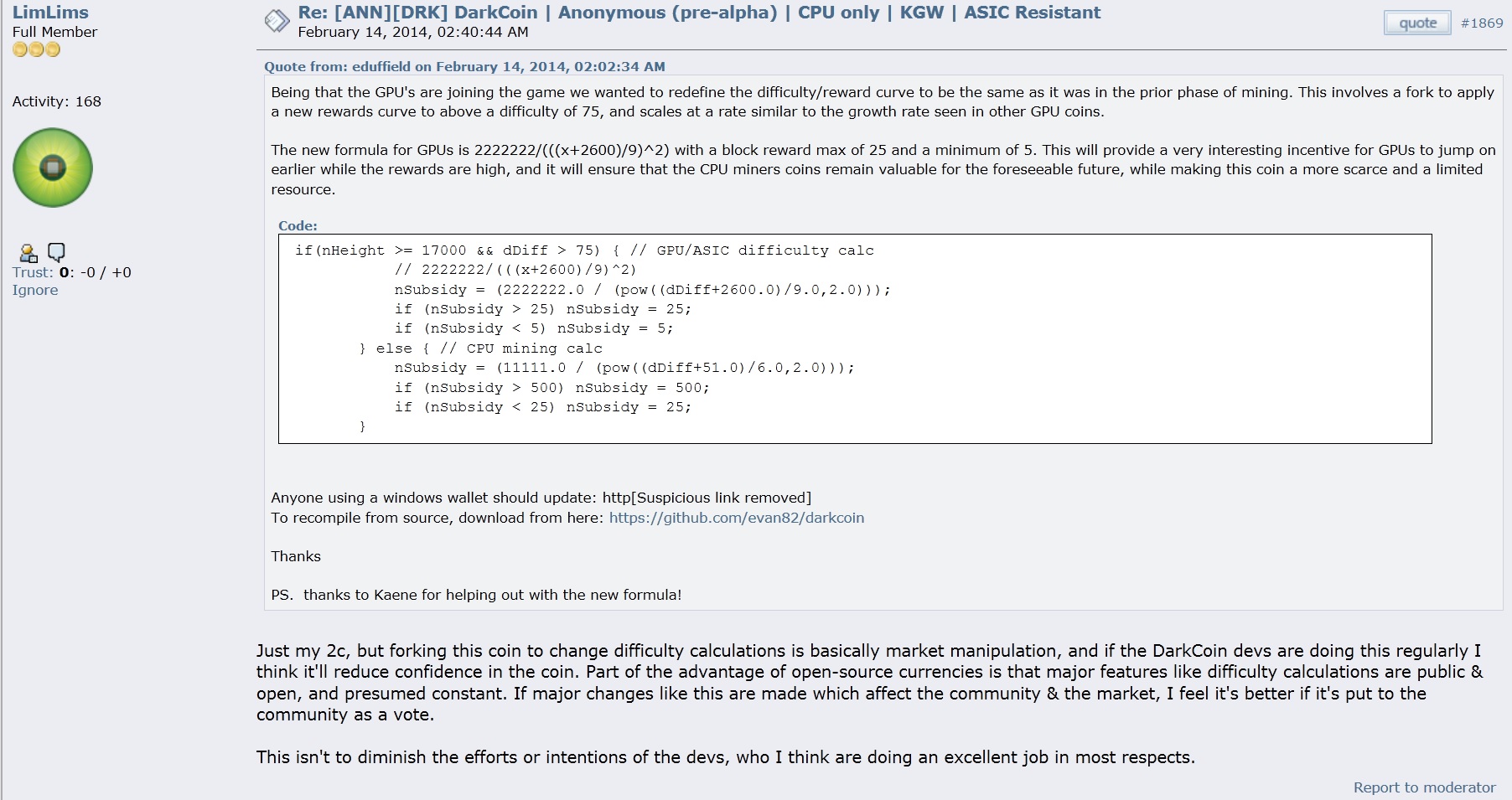Open post permalink #1869
Screen dimensions: 1512x800
[x=1482, y=23]
